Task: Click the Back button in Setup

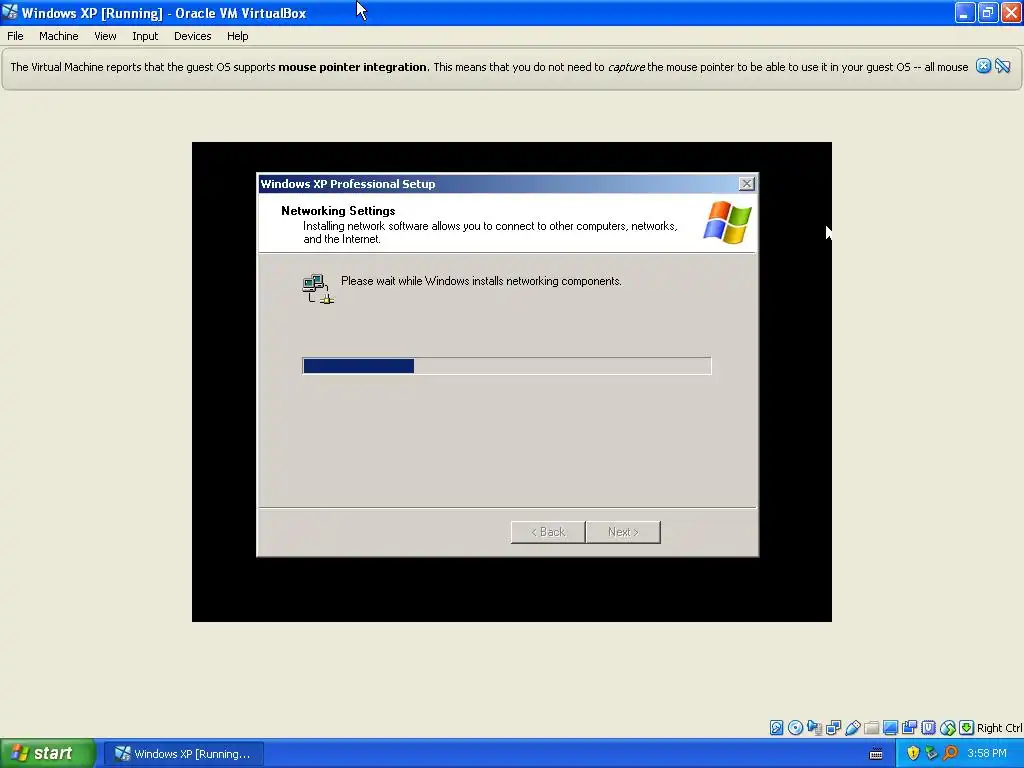Action: coord(548,532)
